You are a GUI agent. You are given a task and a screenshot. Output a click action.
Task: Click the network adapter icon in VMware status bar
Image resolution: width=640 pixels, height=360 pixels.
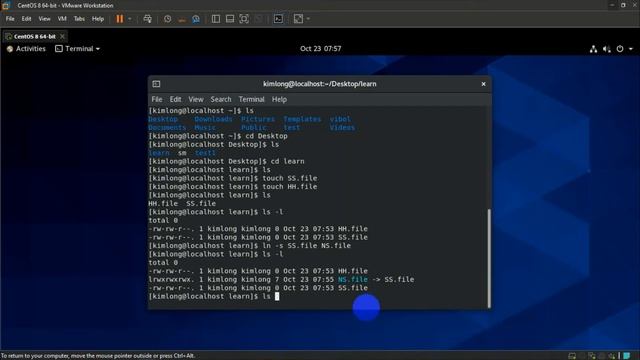pyautogui.click(x=592, y=356)
